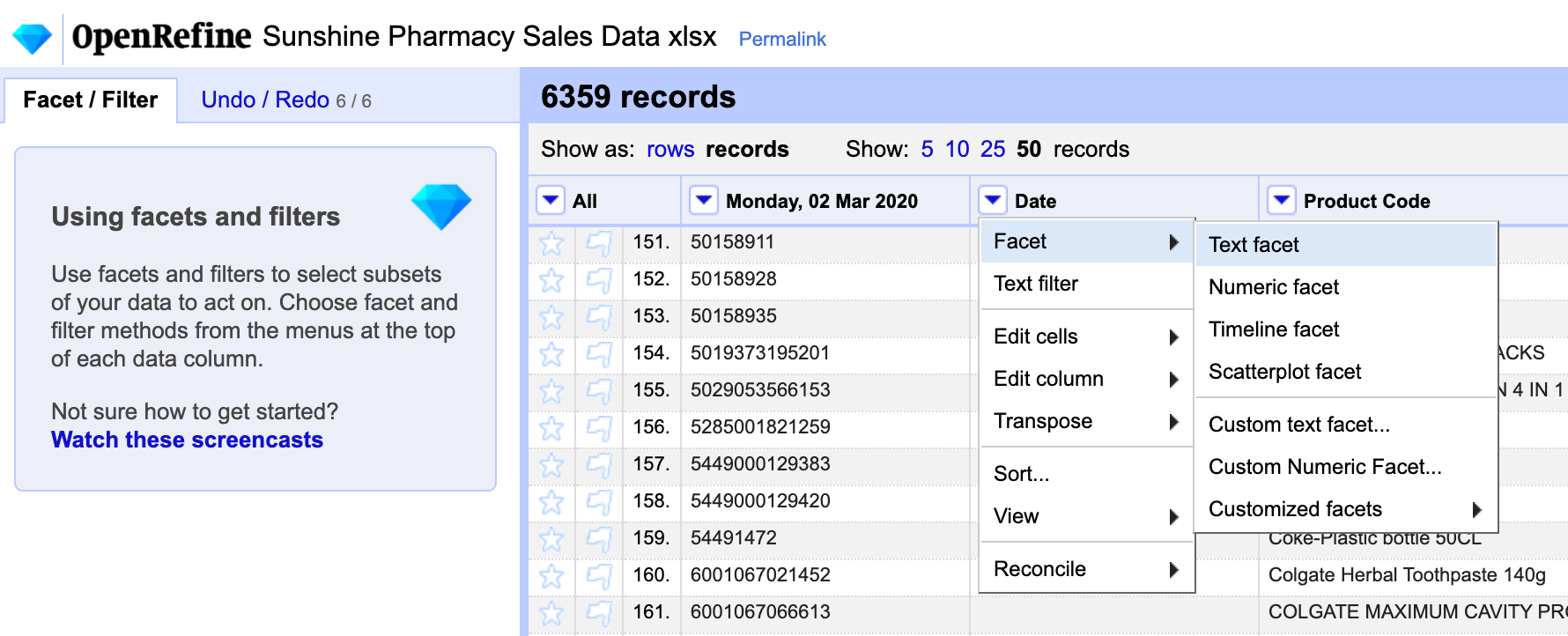Star row 151
The width and height of the screenshot is (1568, 636).
[551, 243]
